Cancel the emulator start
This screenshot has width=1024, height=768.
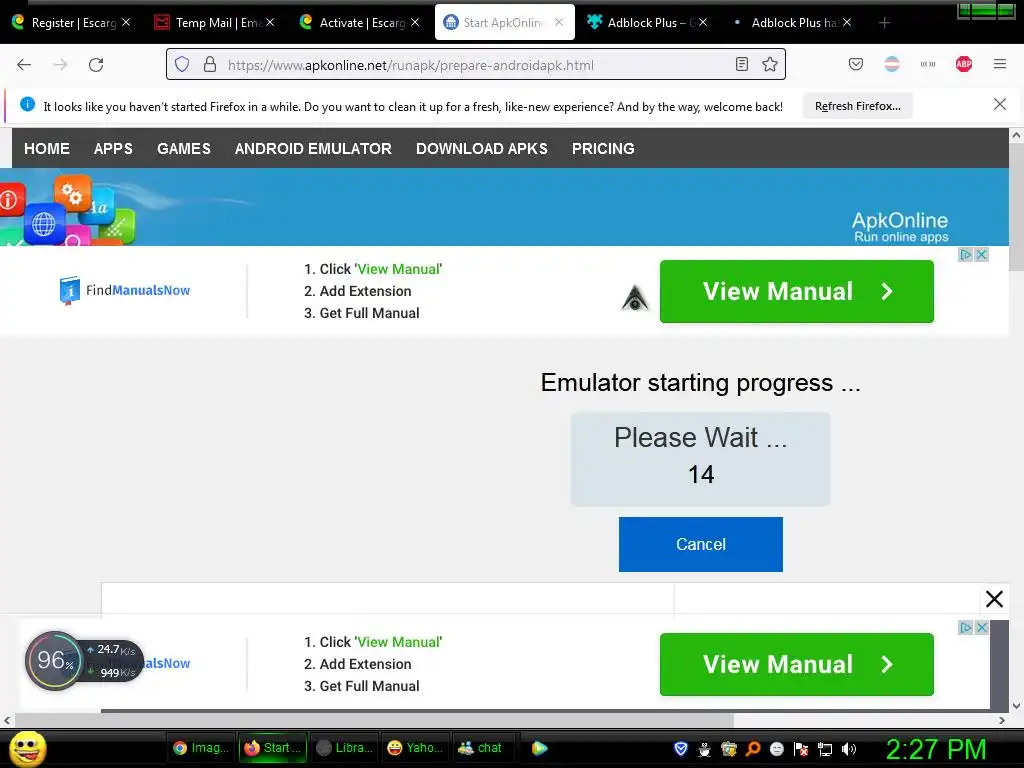tap(701, 544)
